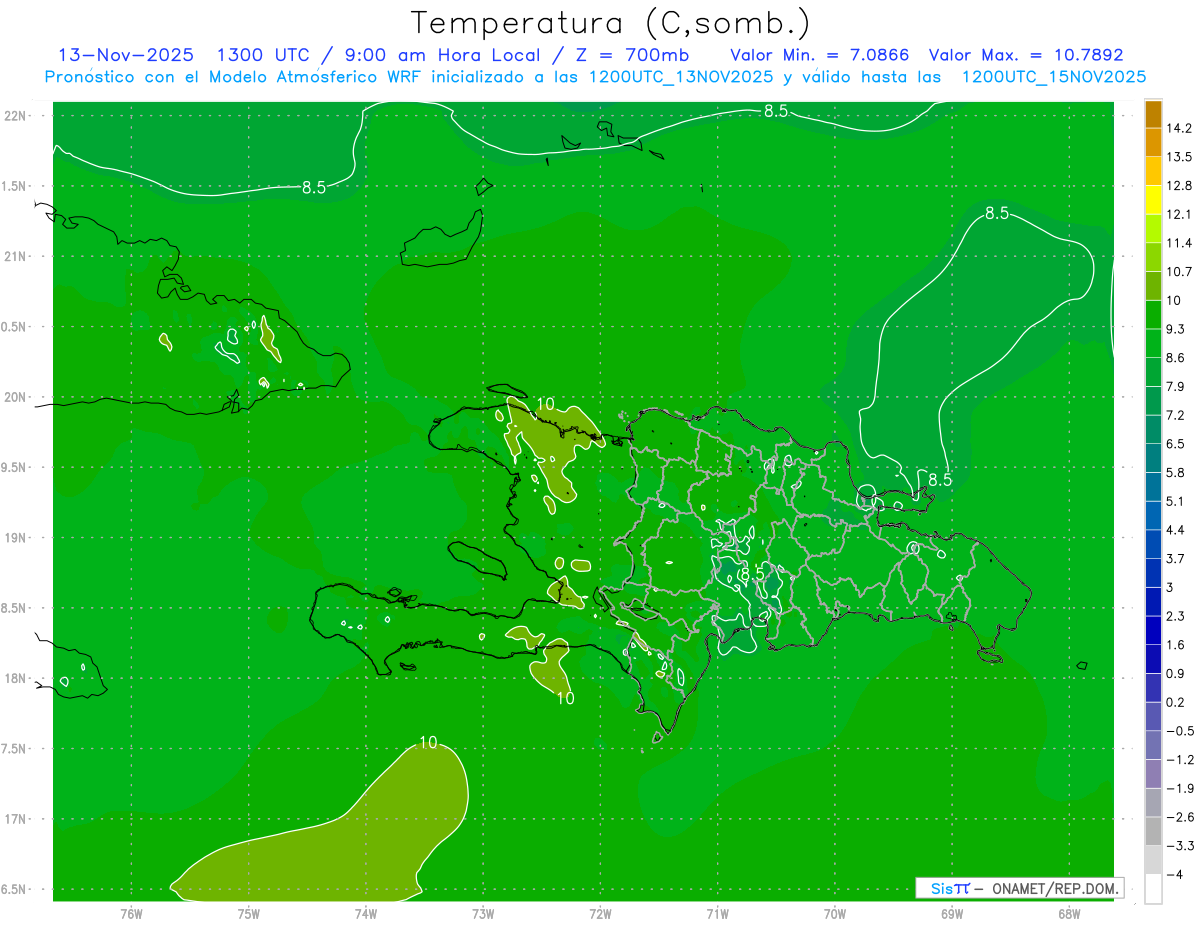Click the "-0.5" color bar value
Screen dimensions: 1200x927
pyautogui.click(x=1180, y=731)
